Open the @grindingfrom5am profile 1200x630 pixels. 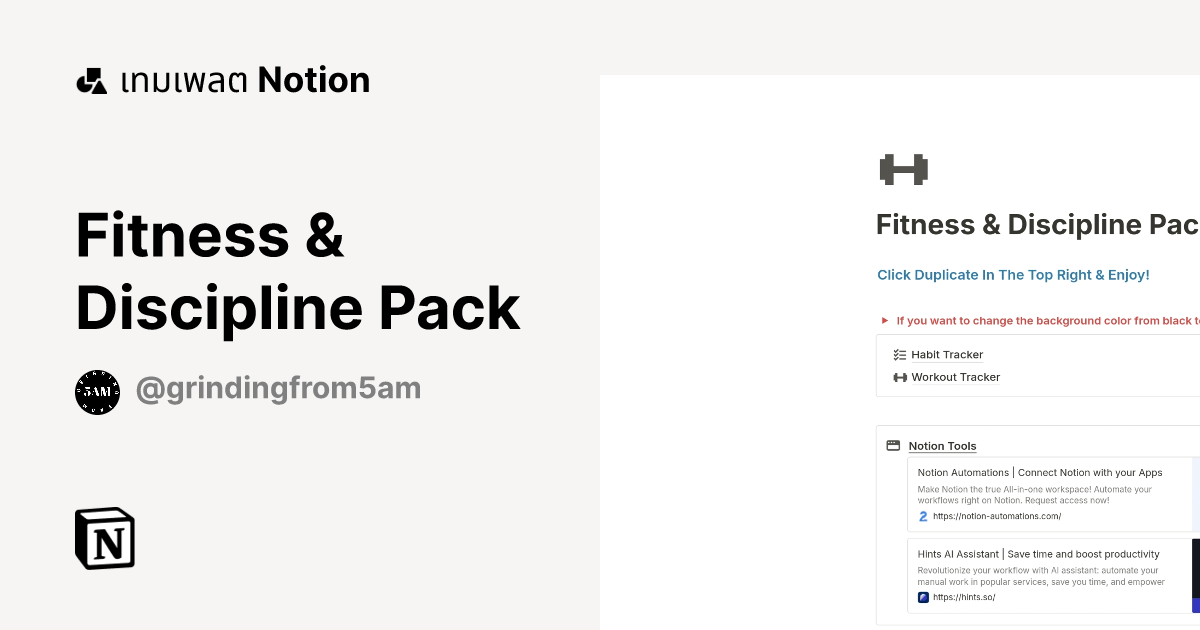(278, 388)
